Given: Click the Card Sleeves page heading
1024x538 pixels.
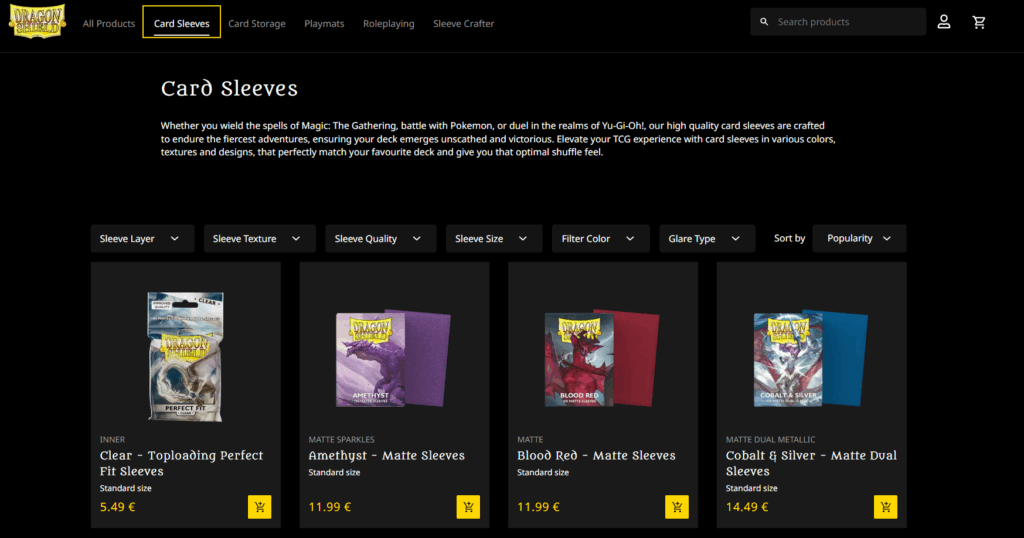Looking at the screenshot, I should (229, 88).
